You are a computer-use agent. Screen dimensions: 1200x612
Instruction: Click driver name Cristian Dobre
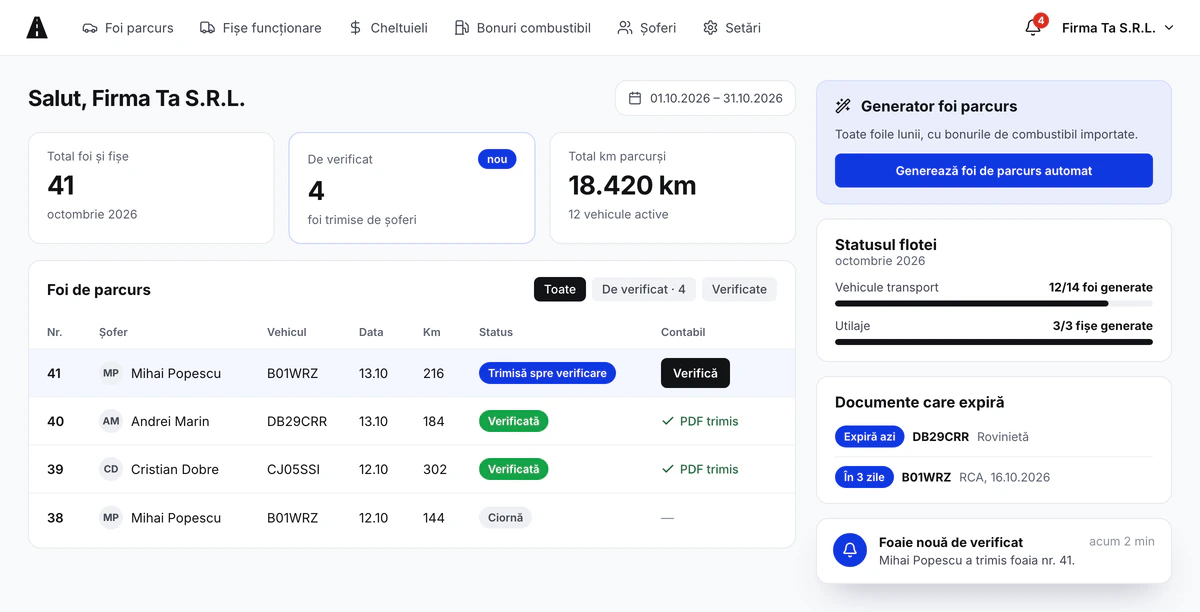[175, 469]
